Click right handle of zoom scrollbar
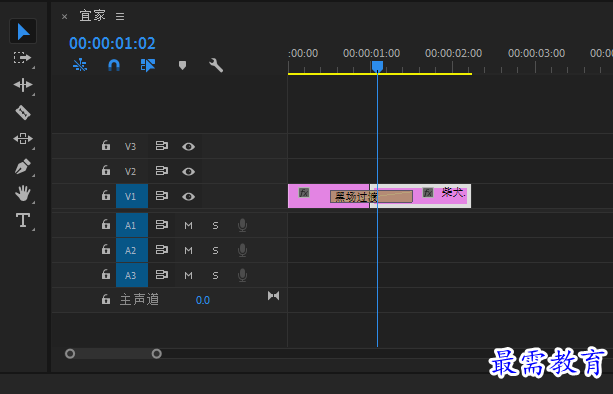This screenshot has height=394, width=613. click(x=156, y=354)
